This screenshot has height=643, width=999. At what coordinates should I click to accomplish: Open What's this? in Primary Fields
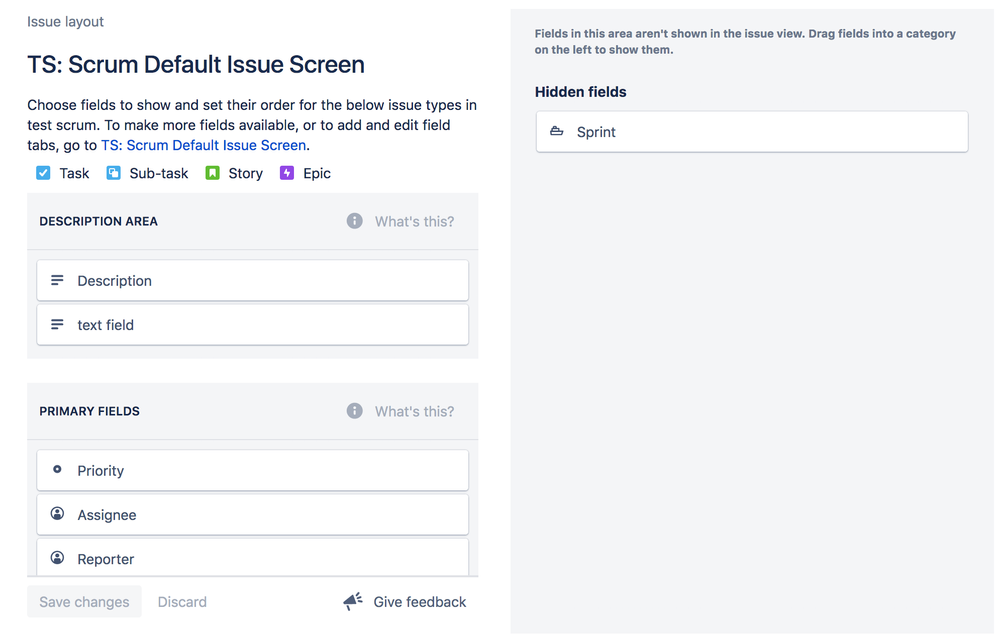pos(414,410)
